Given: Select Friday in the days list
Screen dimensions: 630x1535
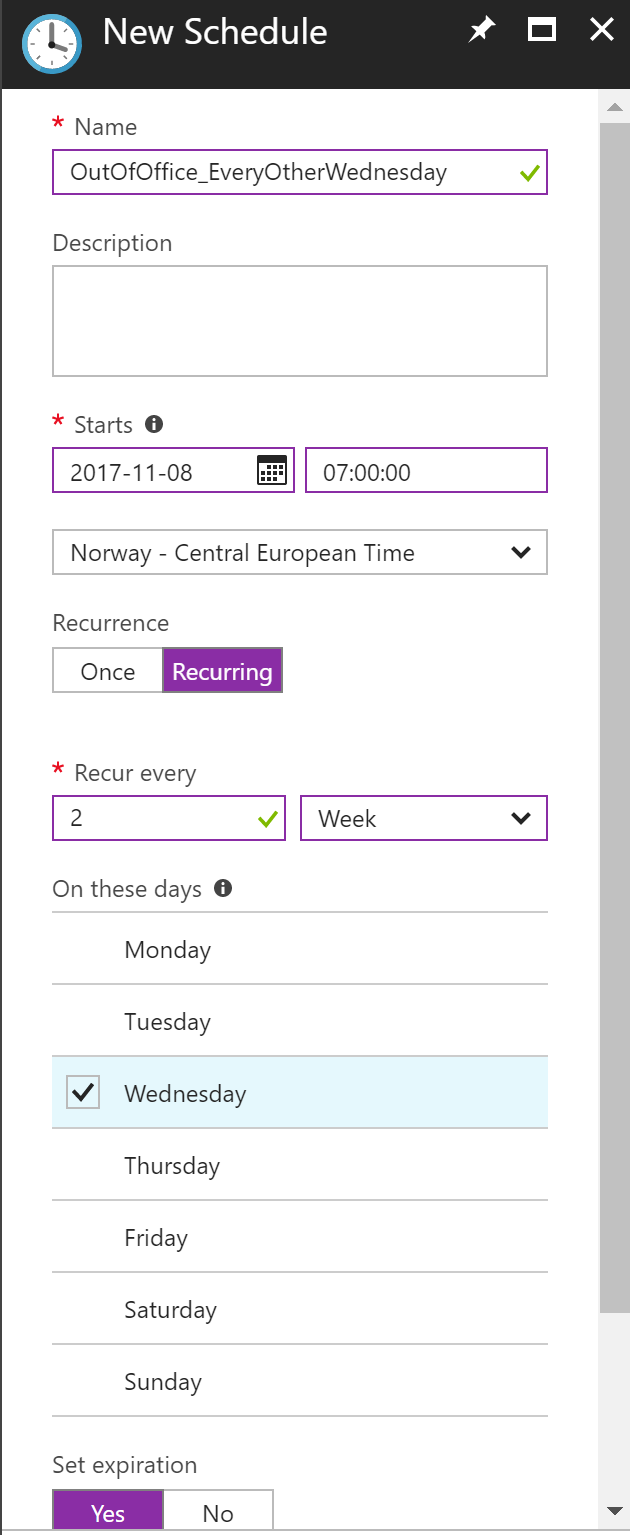Looking at the screenshot, I should pos(300,1236).
